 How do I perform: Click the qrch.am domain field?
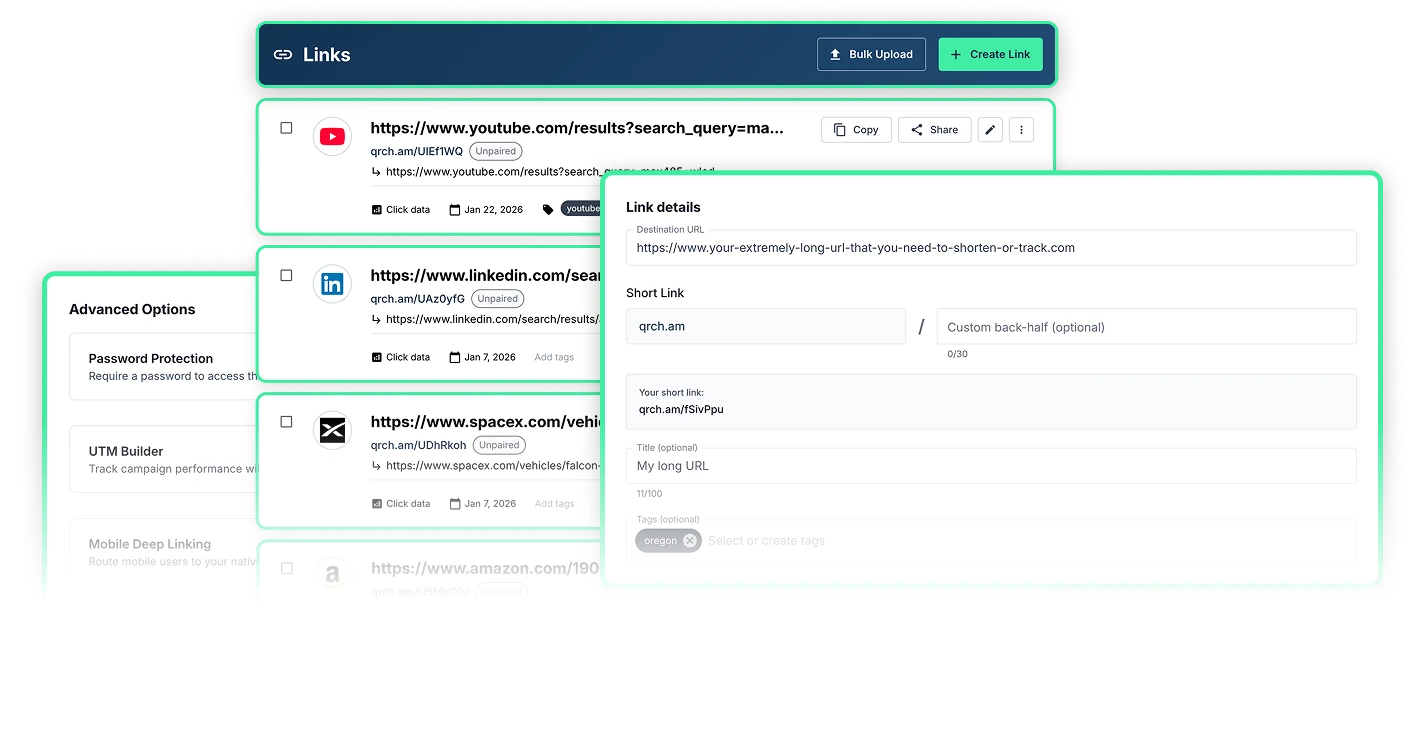(x=766, y=326)
